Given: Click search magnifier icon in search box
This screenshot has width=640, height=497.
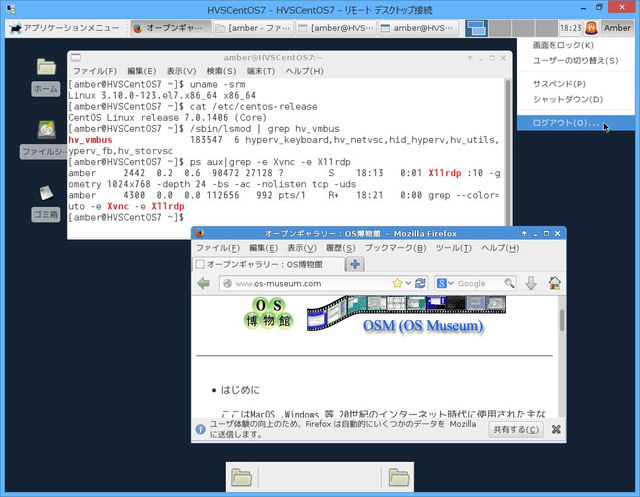Looking at the screenshot, I should [x=509, y=283].
